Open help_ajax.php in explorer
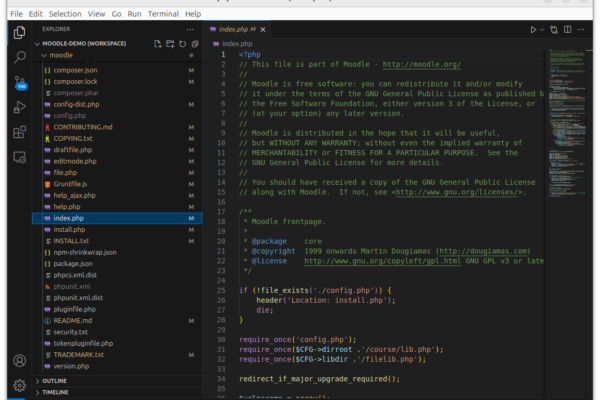600x400 pixels. [x=117, y=196]
